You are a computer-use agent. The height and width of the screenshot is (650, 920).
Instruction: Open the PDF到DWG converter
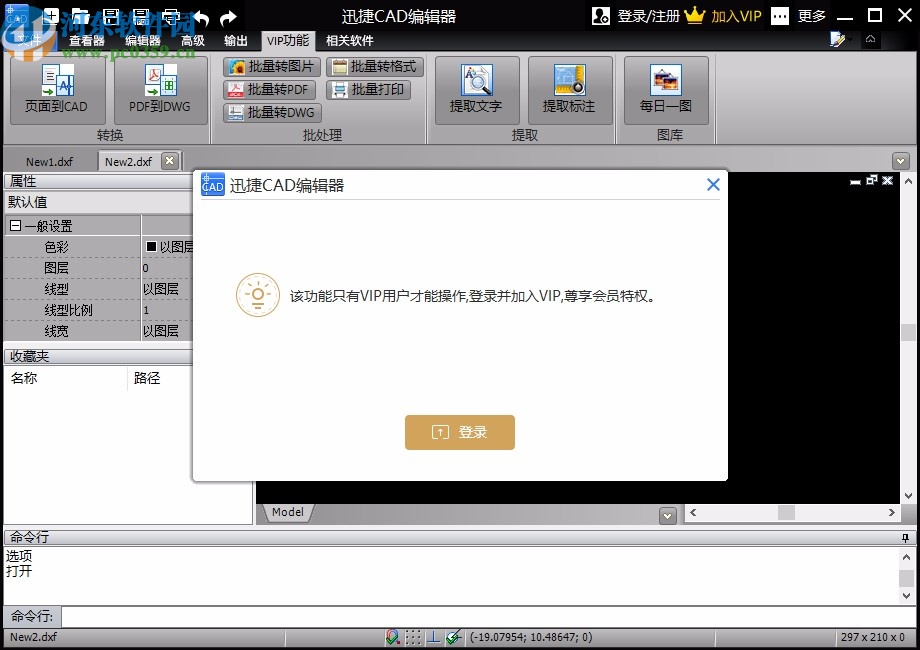click(x=159, y=95)
